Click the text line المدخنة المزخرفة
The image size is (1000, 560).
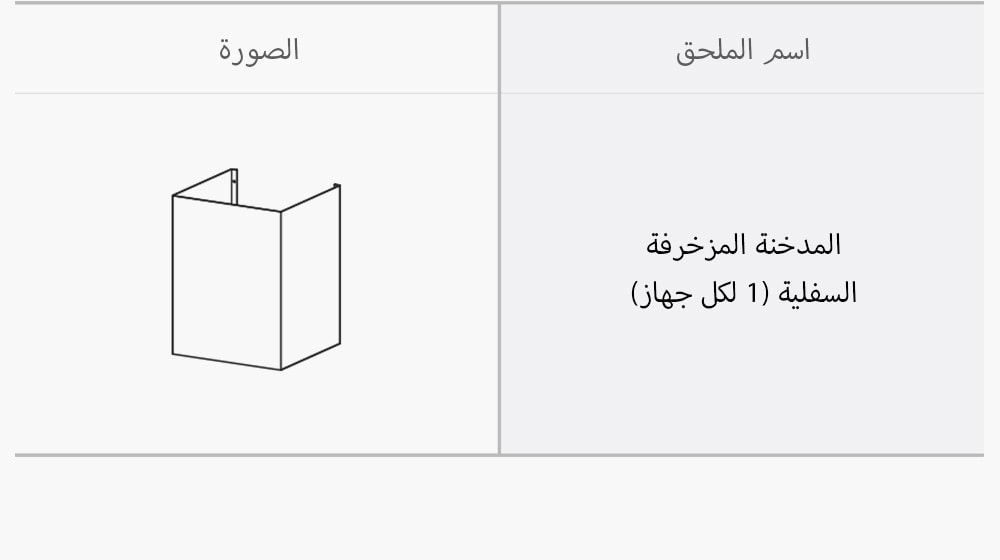pos(741,243)
